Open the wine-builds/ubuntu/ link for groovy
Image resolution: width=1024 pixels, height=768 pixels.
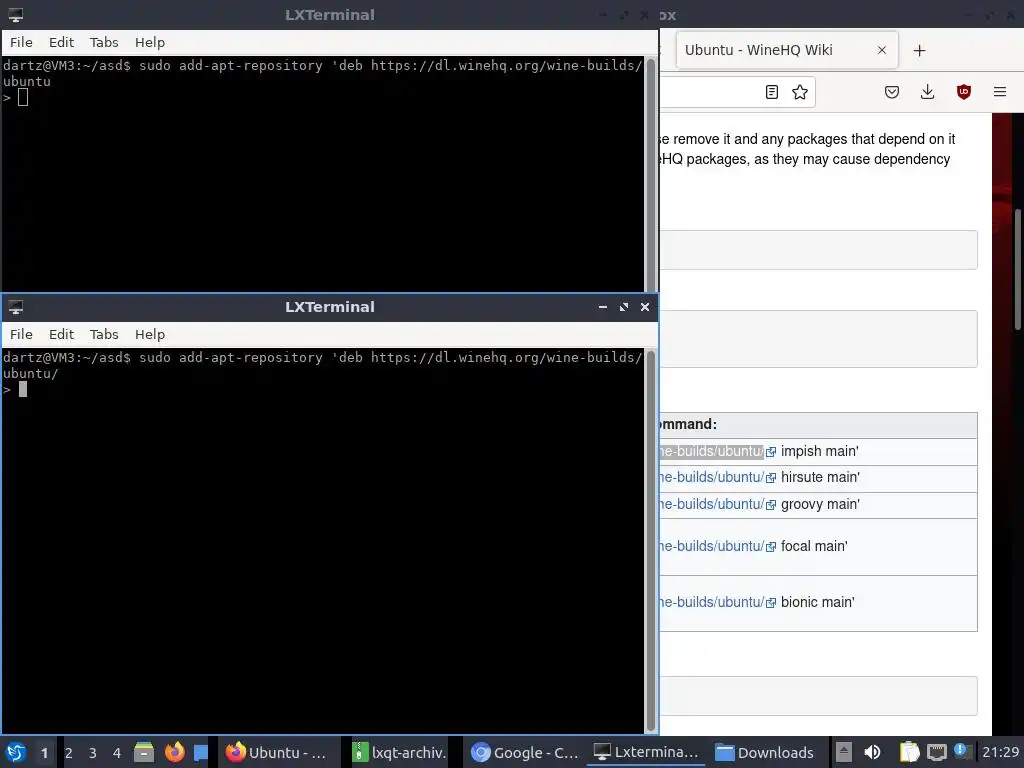point(711,504)
